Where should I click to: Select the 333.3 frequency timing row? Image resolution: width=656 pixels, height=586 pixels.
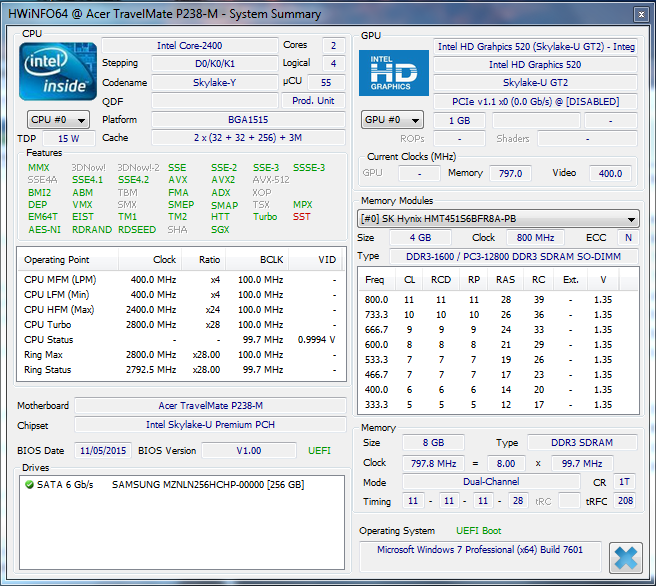[x=498, y=405]
